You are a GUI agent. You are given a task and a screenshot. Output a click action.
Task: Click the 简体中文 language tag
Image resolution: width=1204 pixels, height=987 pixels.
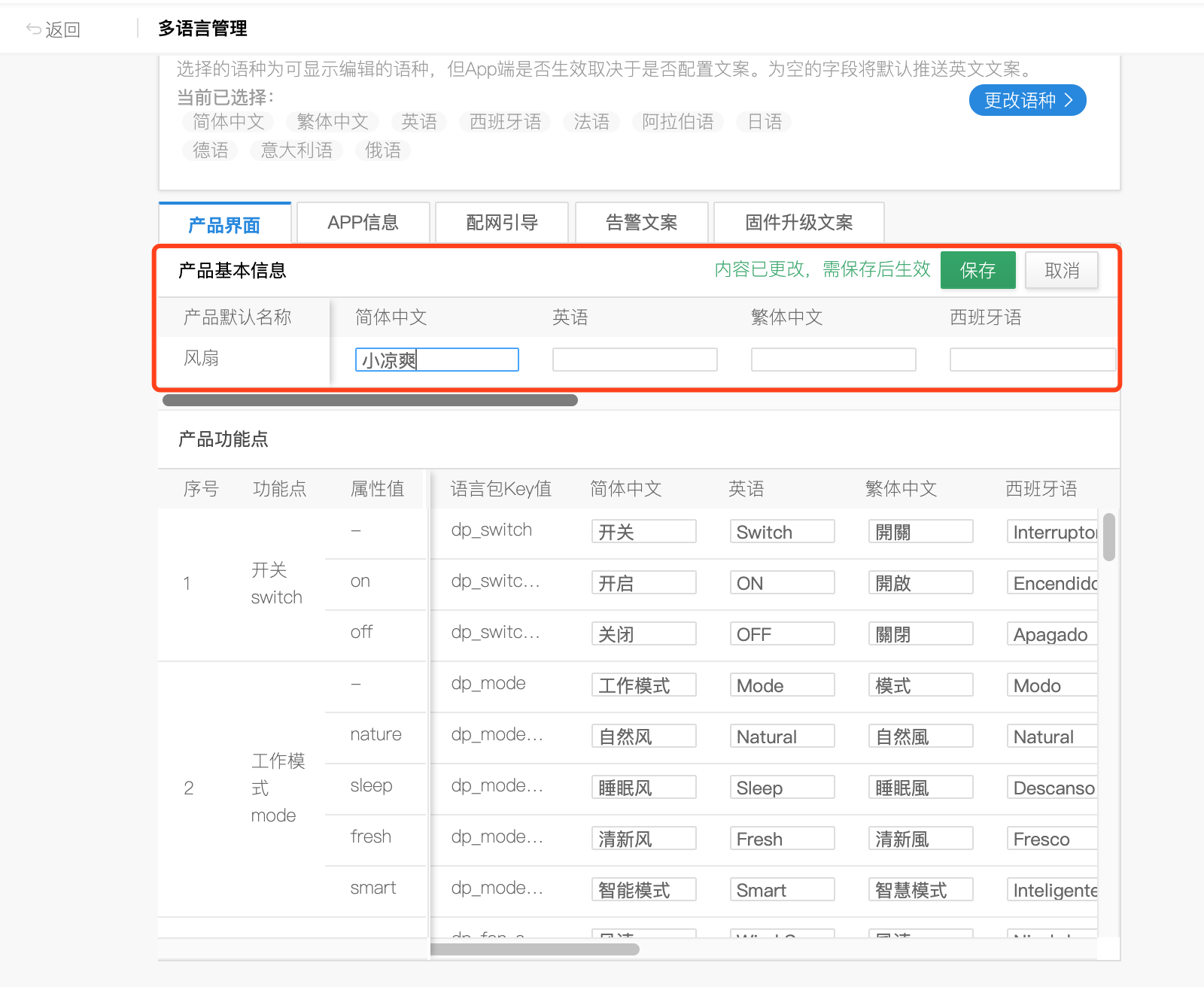pos(228,121)
